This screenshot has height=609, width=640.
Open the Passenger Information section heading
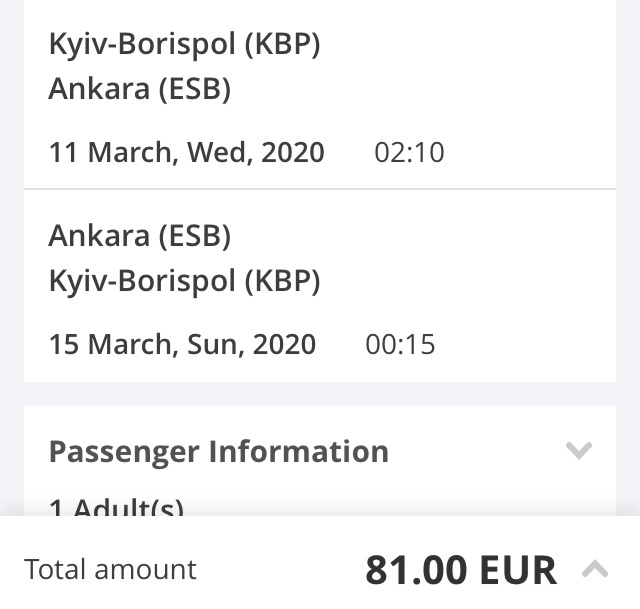218,451
